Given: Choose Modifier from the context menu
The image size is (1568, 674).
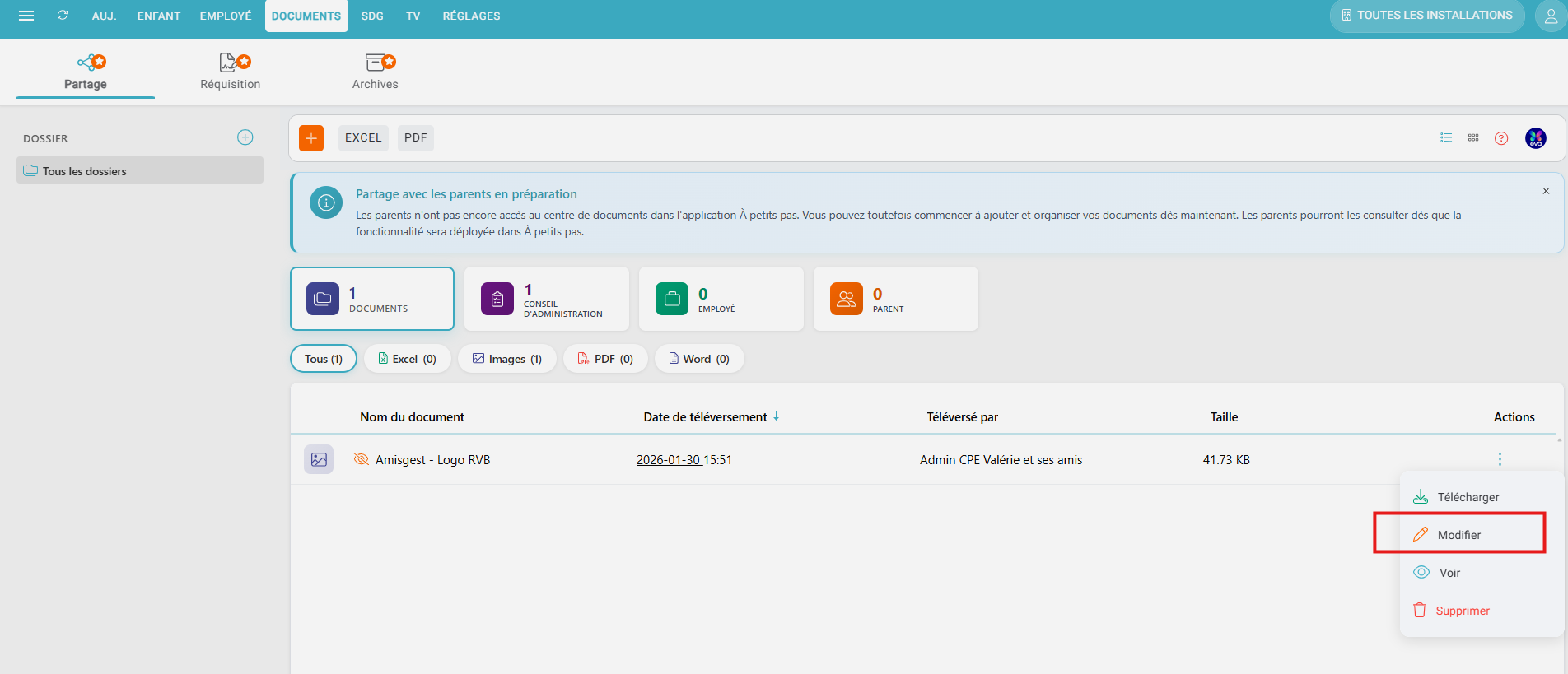Looking at the screenshot, I should pos(1458,535).
